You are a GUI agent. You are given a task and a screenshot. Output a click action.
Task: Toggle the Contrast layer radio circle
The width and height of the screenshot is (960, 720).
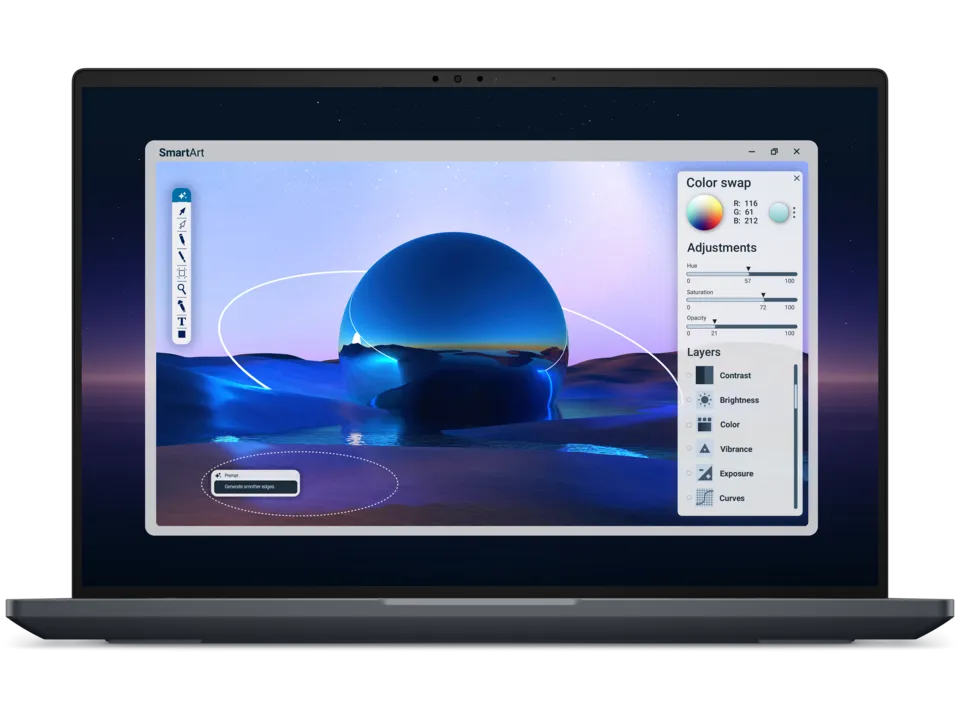[x=689, y=375]
